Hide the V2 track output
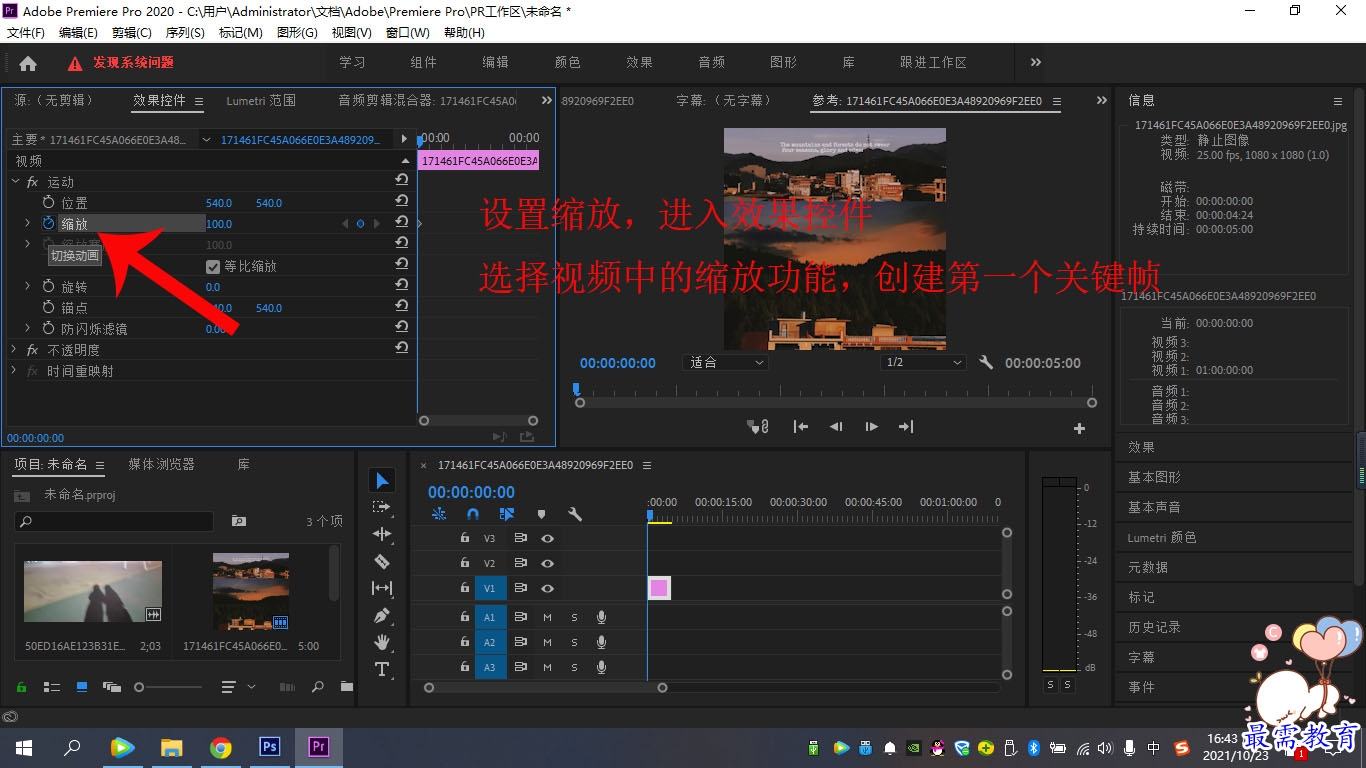The image size is (1366, 768). pos(548,563)
